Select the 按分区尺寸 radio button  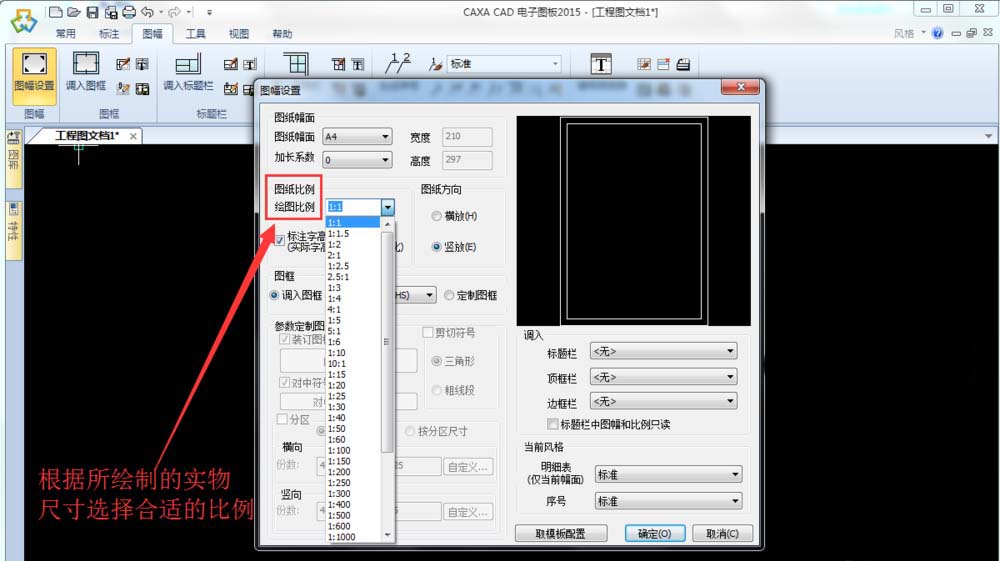click(410, 432)
